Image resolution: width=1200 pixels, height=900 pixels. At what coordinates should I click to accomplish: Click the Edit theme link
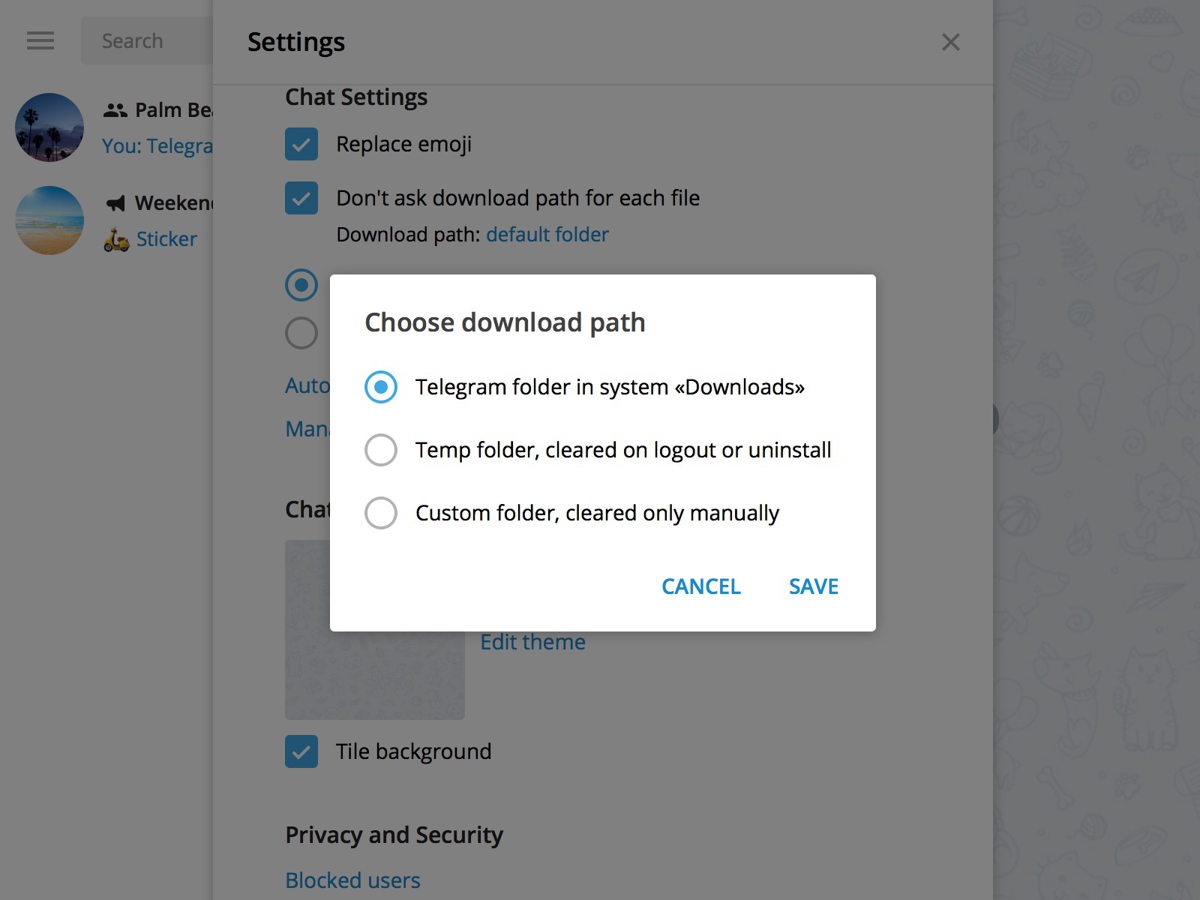click(533, 642)
